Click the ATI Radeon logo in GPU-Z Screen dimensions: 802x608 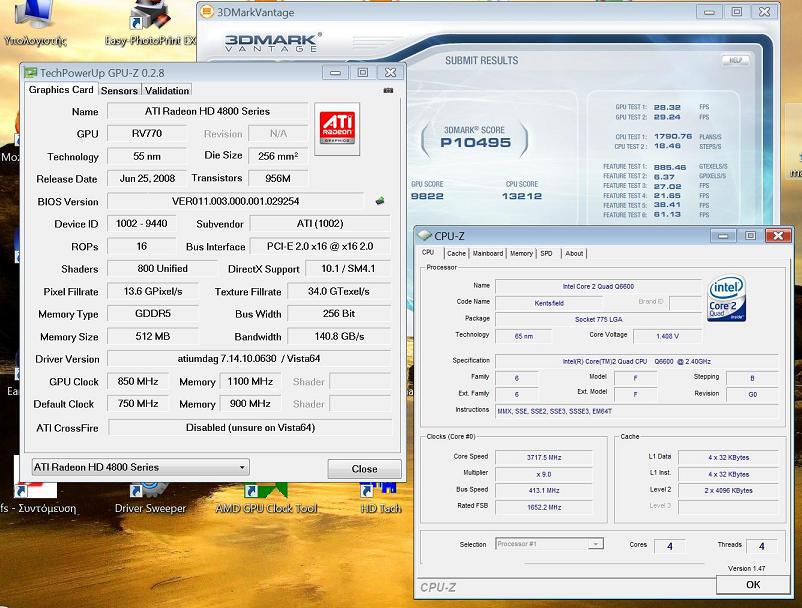[337, 129]
